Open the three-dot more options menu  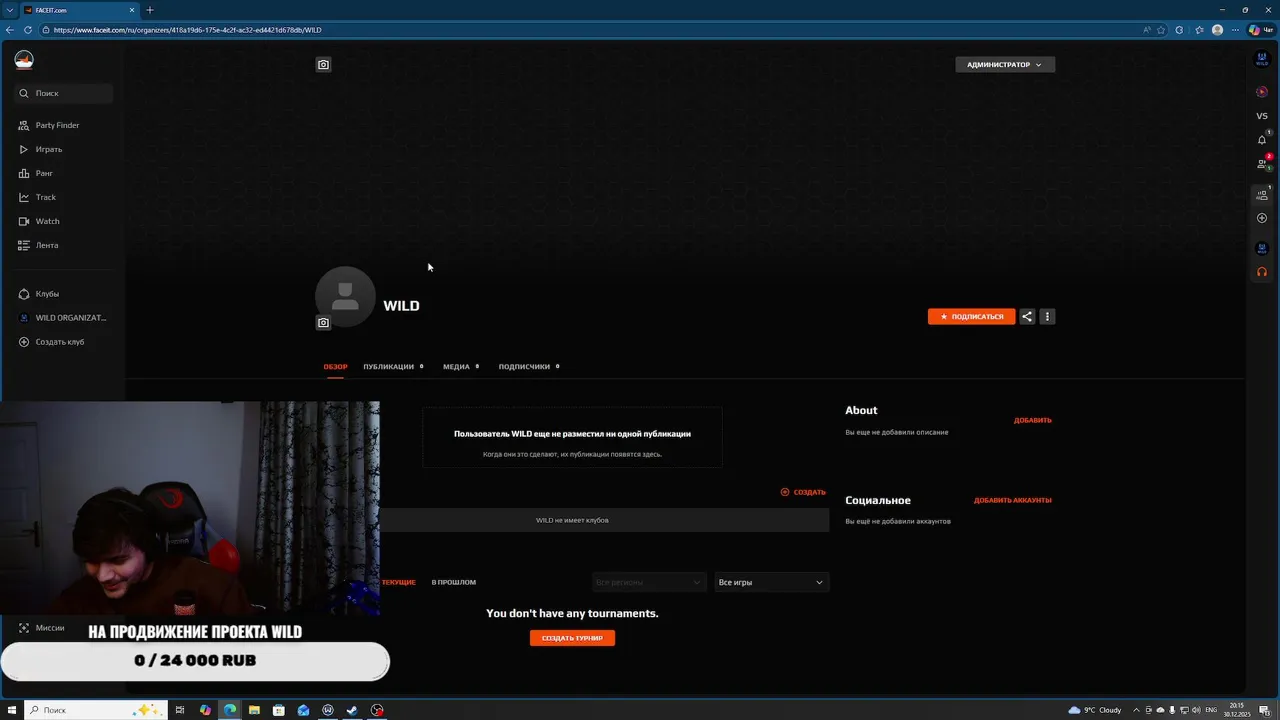[1047, 316]
